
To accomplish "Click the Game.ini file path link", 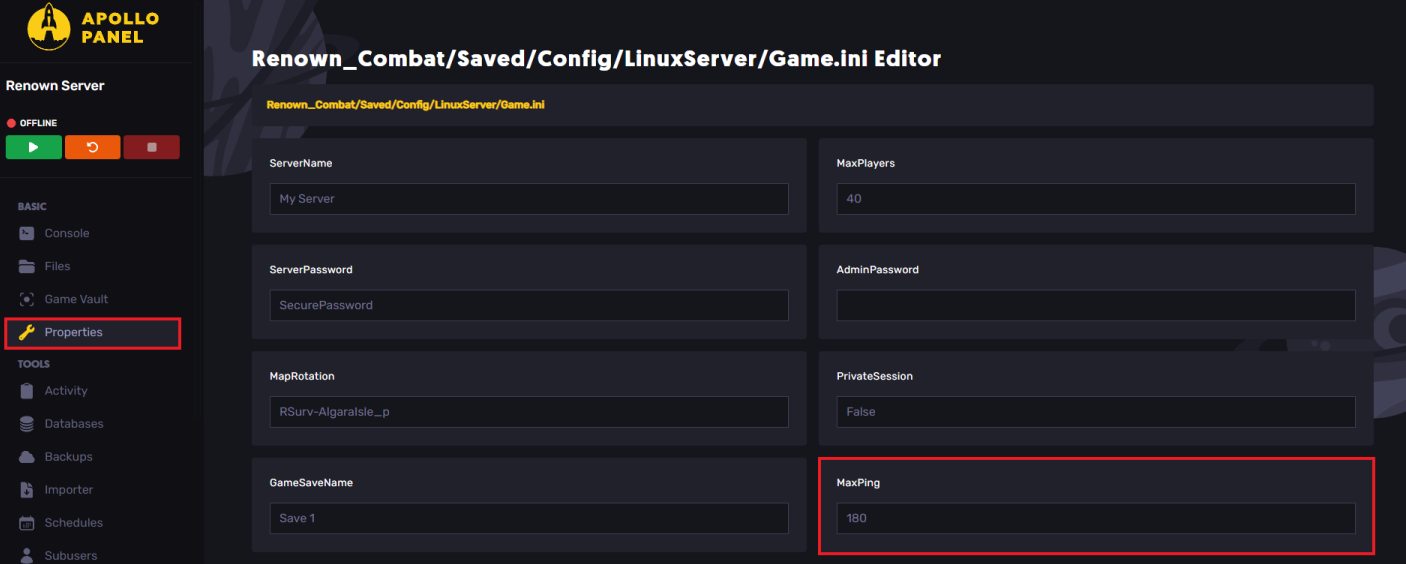I will click(405, 104).
